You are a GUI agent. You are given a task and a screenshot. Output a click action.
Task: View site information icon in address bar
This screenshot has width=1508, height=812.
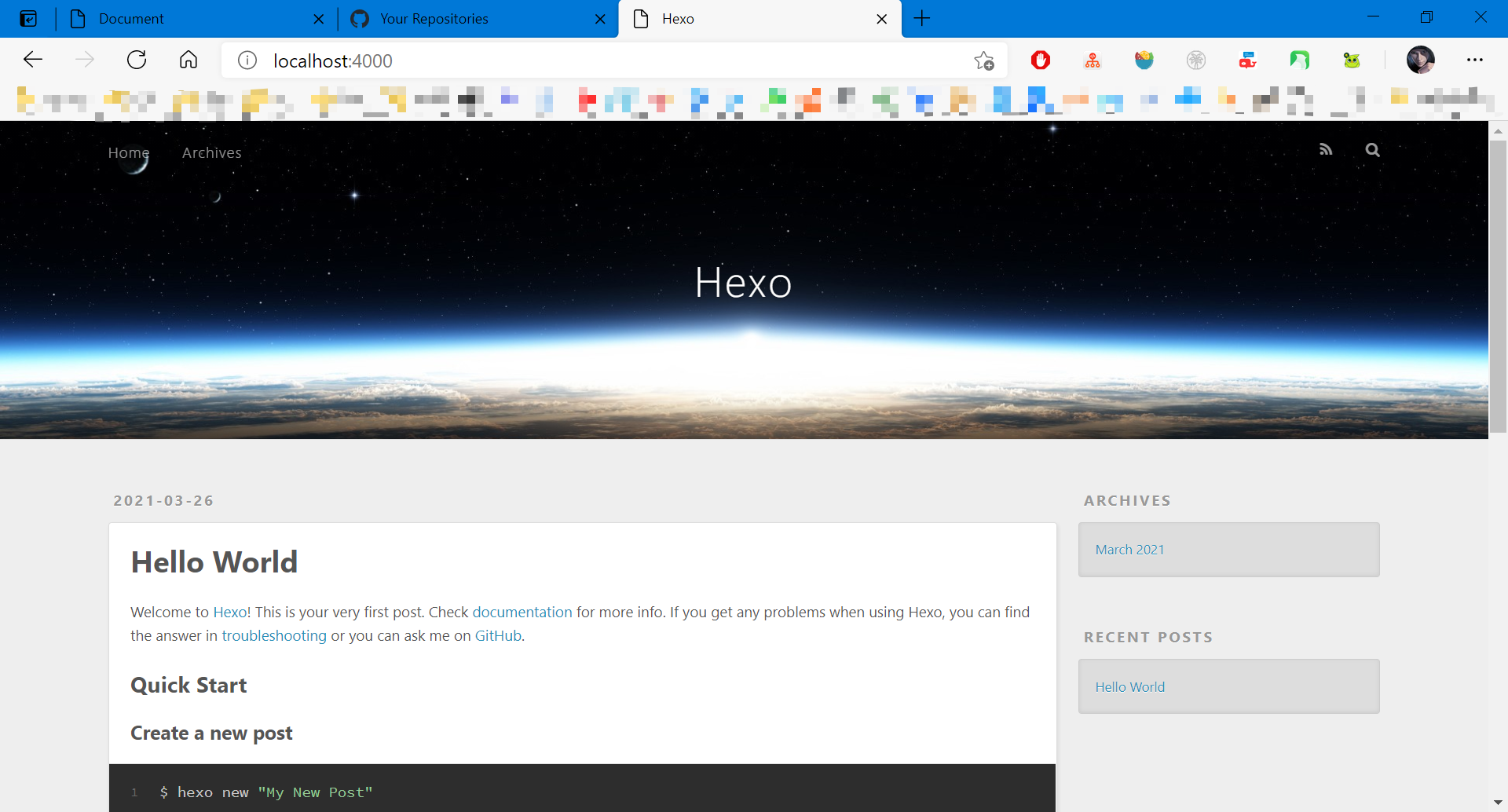coord(247,60)
